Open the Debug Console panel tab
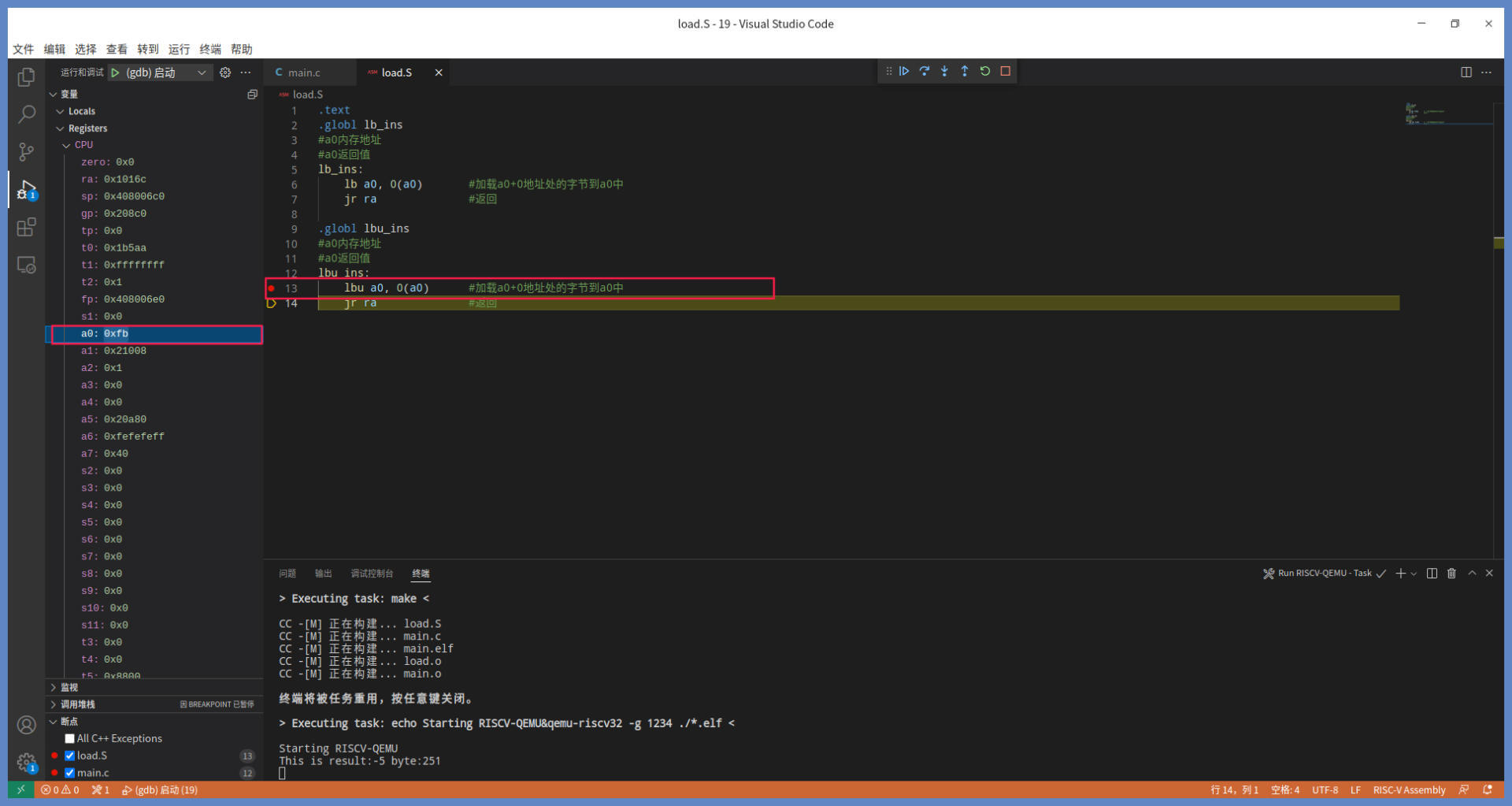The image size is (1512, 806). [371, 574]
